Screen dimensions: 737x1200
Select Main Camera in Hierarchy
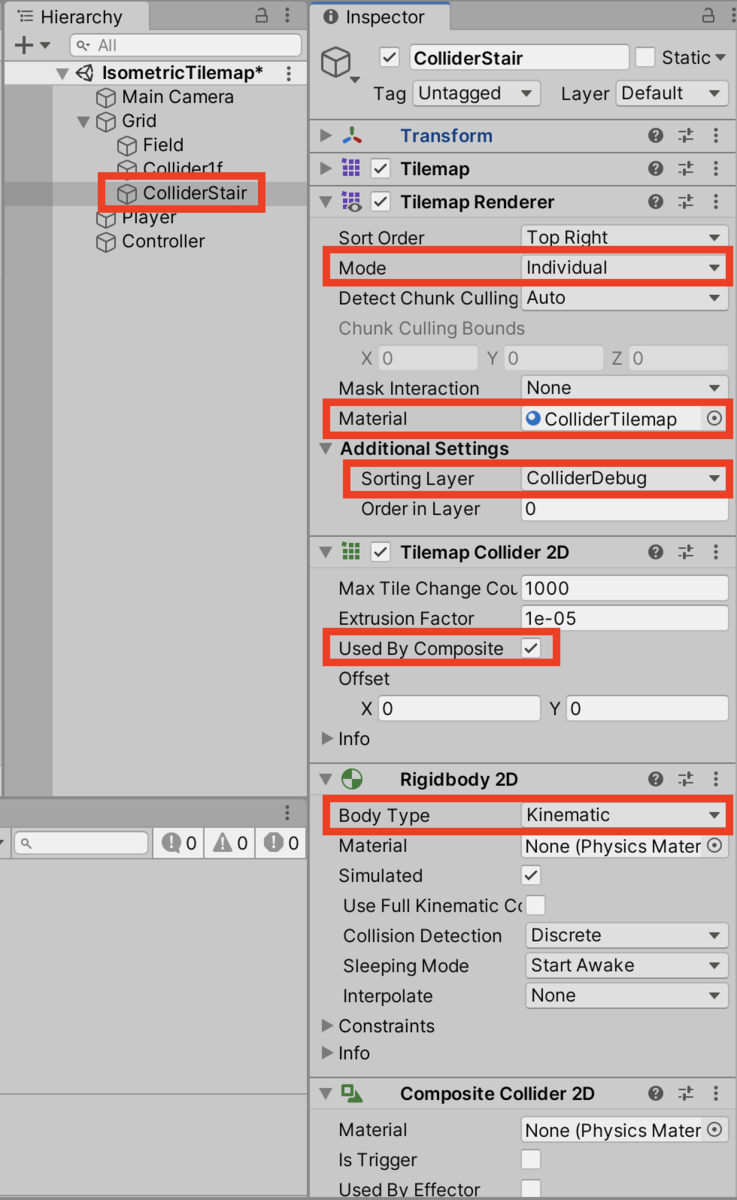pyautogui.click(x=177, y=97)
